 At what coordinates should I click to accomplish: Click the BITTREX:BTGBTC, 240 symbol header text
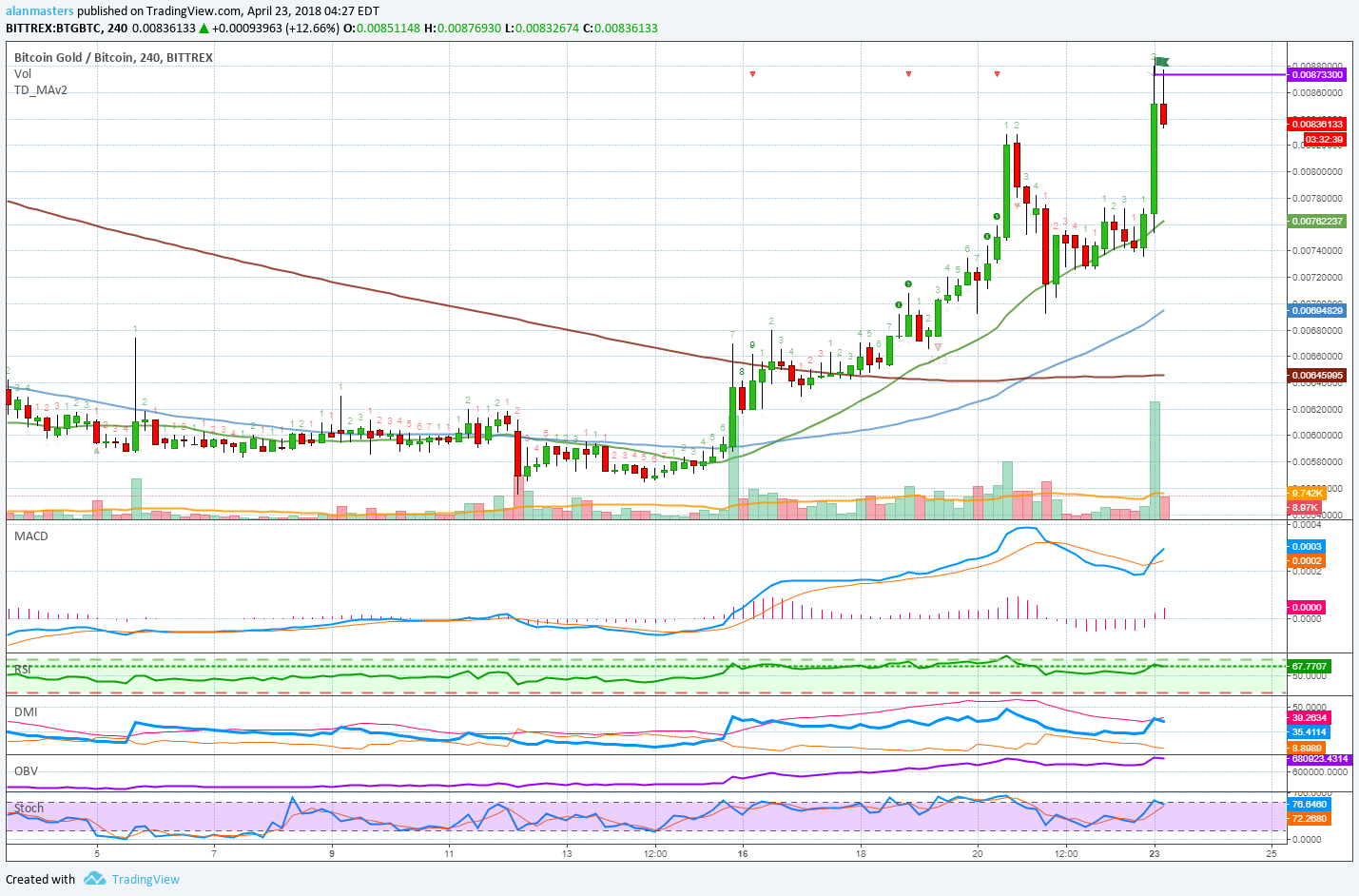tap(67, 28)
